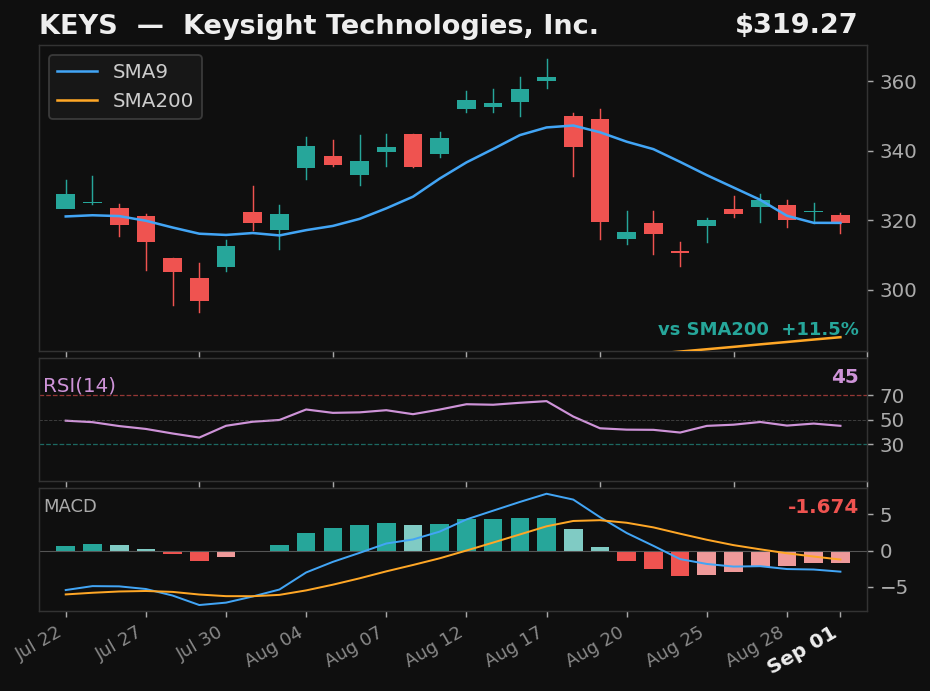This screenshot has height=691, width=930.
Task: Click the last red candle on Sep 01
Action: [x=840, y=219]
